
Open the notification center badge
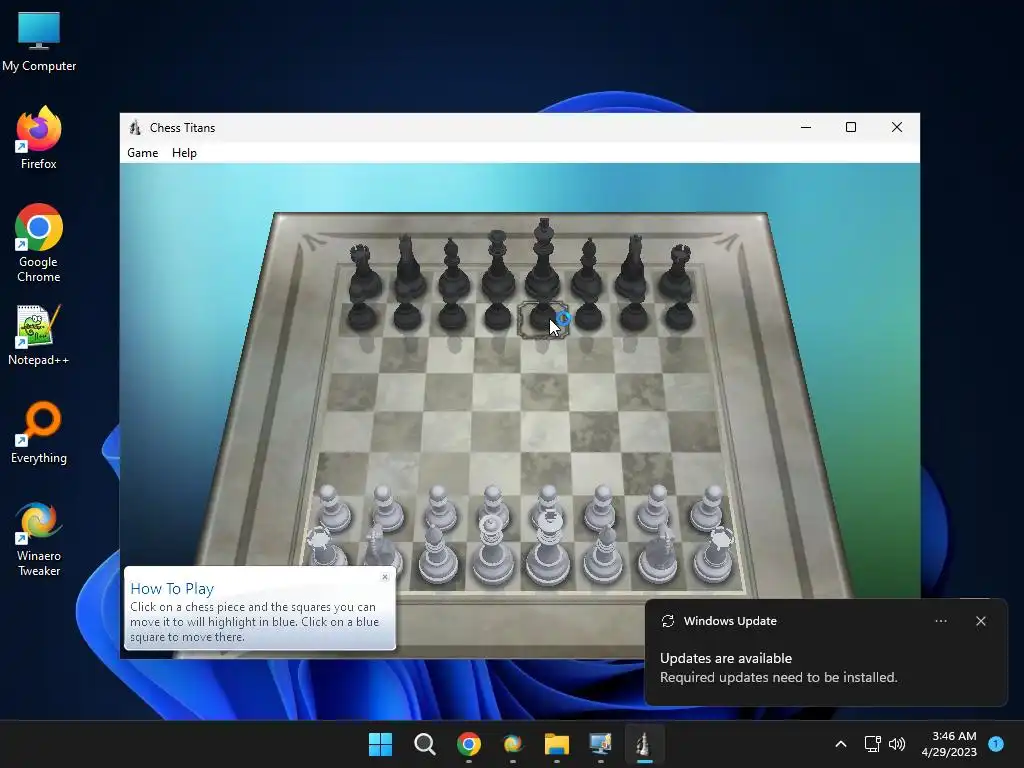[996, 744]
